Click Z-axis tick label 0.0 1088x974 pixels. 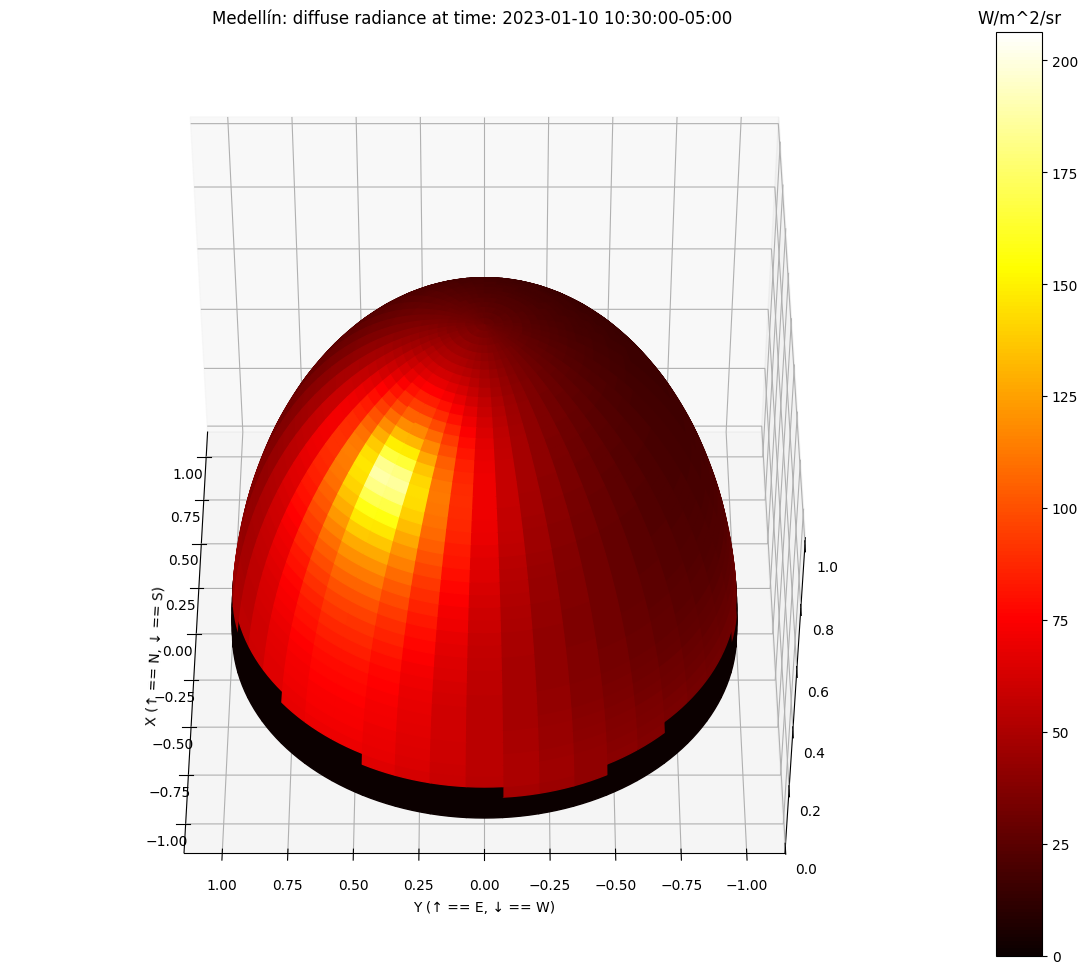[x=806, y=869]
